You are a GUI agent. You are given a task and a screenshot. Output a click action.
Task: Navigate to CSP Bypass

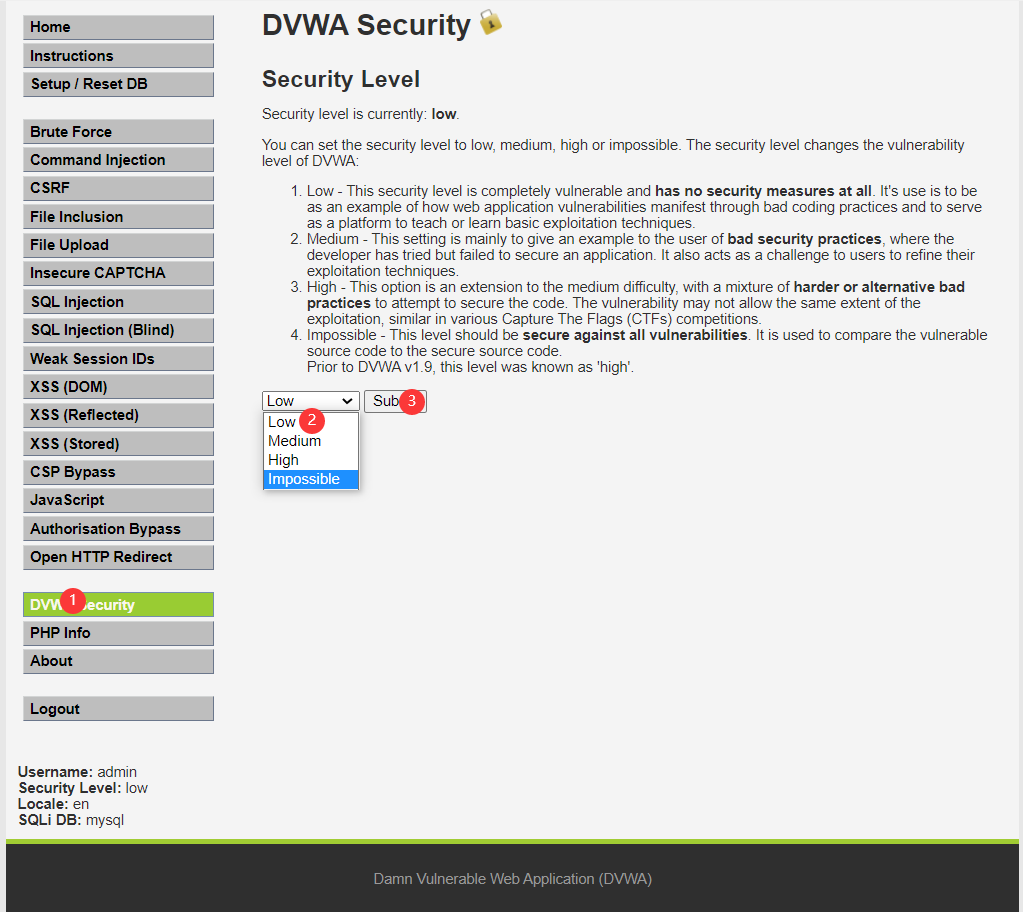coord(118,472)
